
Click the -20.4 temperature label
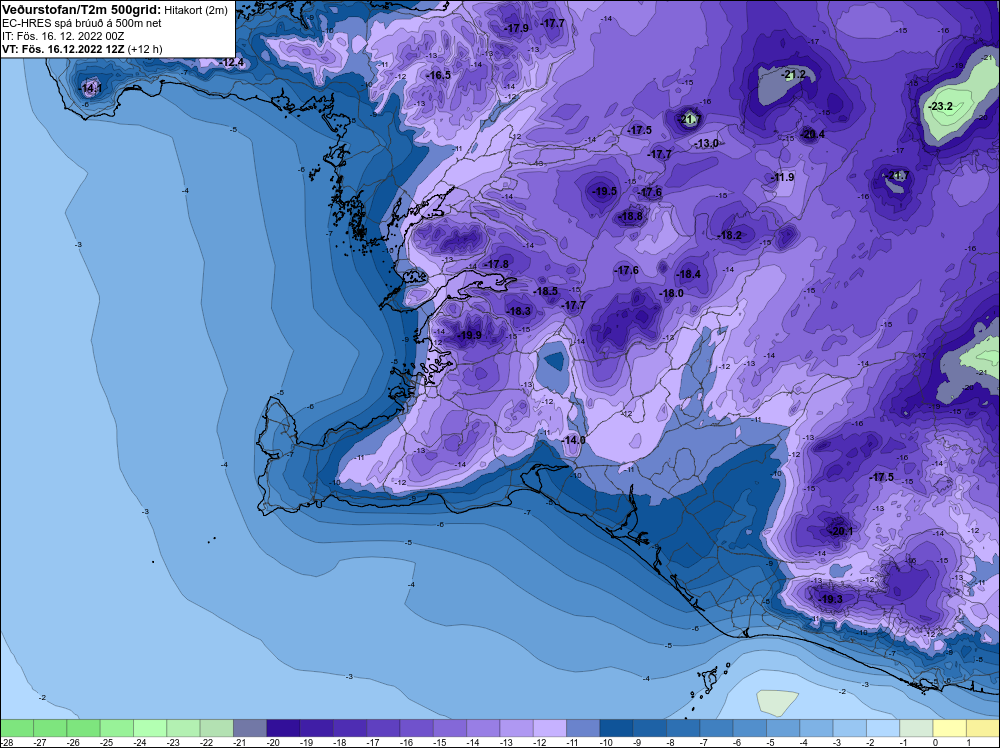click(x=812, y=134)
